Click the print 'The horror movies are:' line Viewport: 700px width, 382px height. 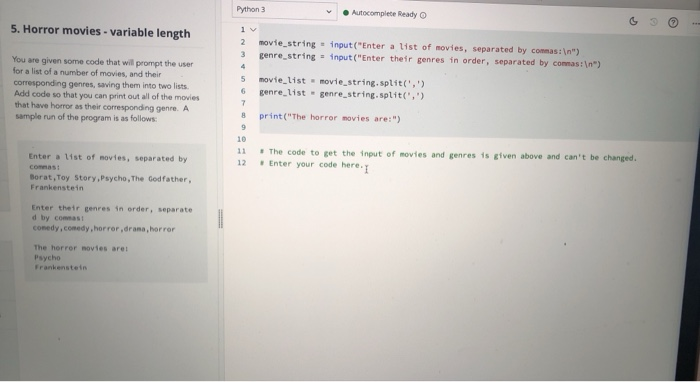pyautogui.click(x=329, y=117)
